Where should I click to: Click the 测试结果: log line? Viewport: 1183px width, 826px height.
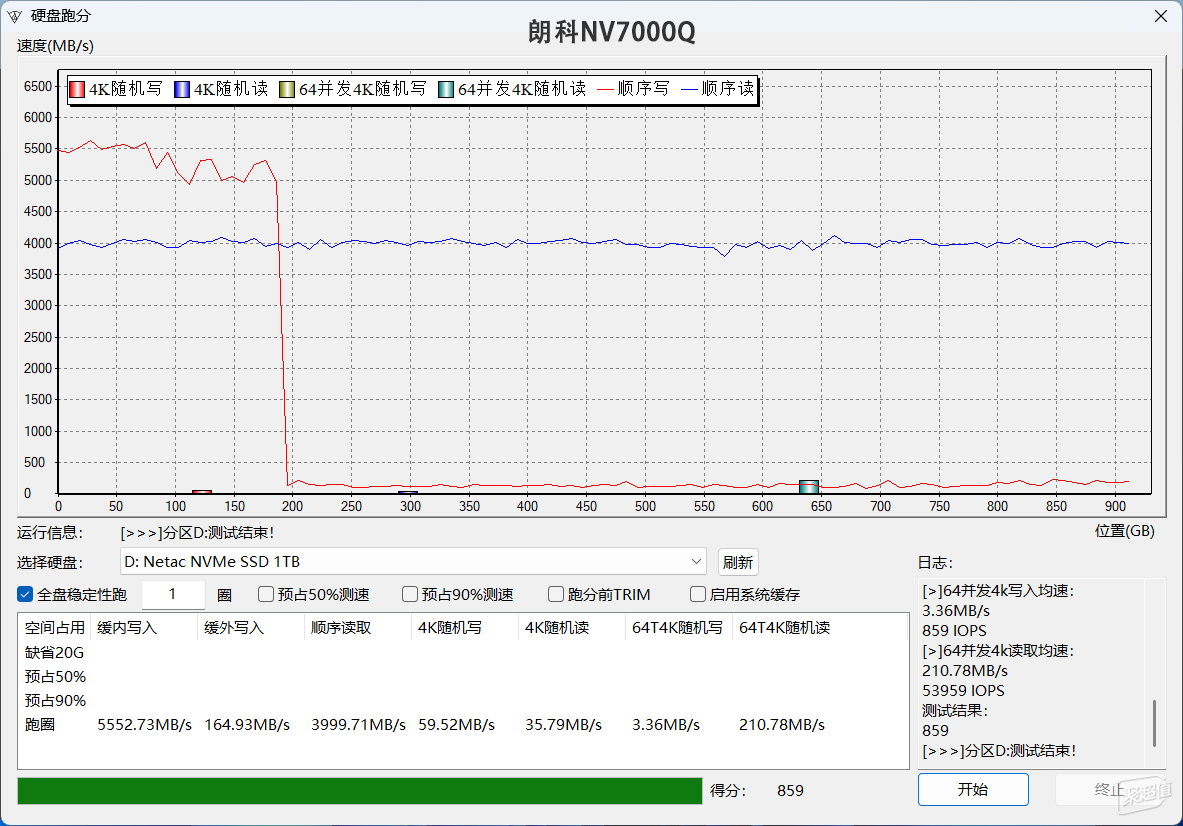954,711
